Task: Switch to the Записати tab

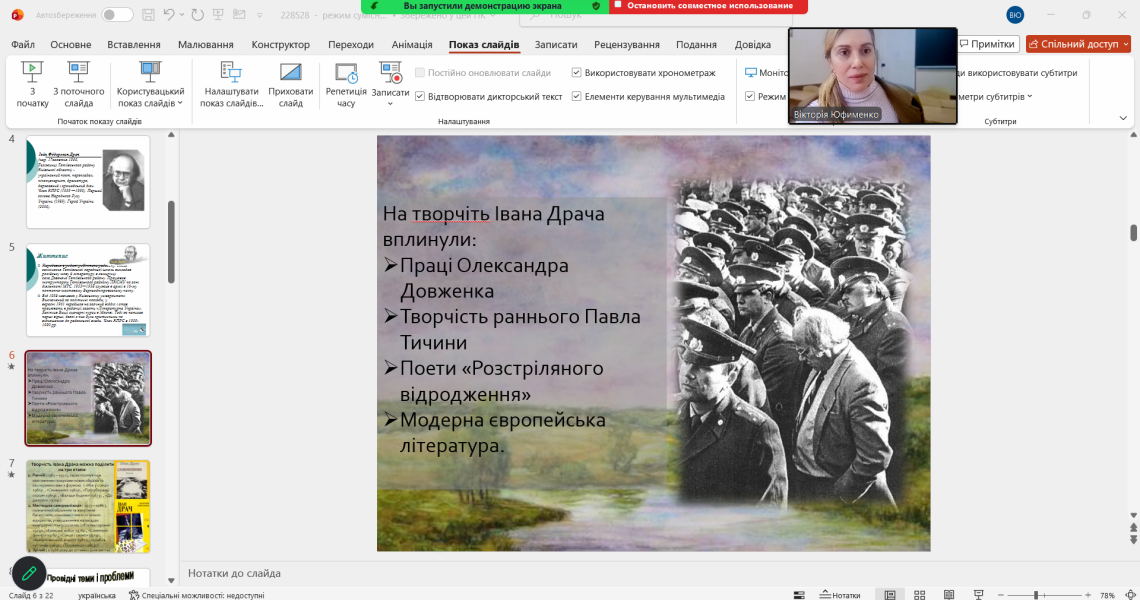Action: (556, 44)
